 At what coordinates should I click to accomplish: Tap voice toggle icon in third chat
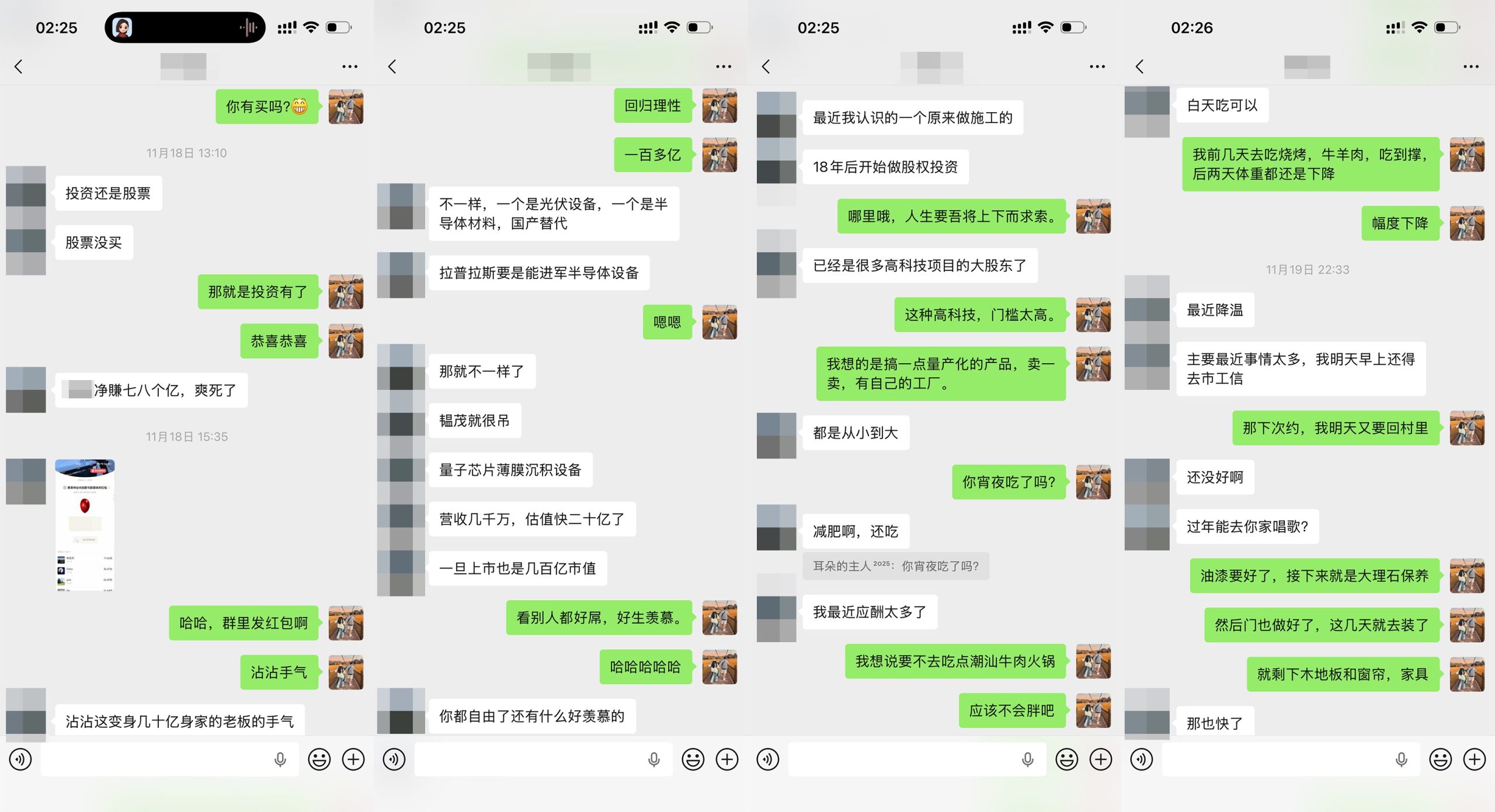click(768, 759)
